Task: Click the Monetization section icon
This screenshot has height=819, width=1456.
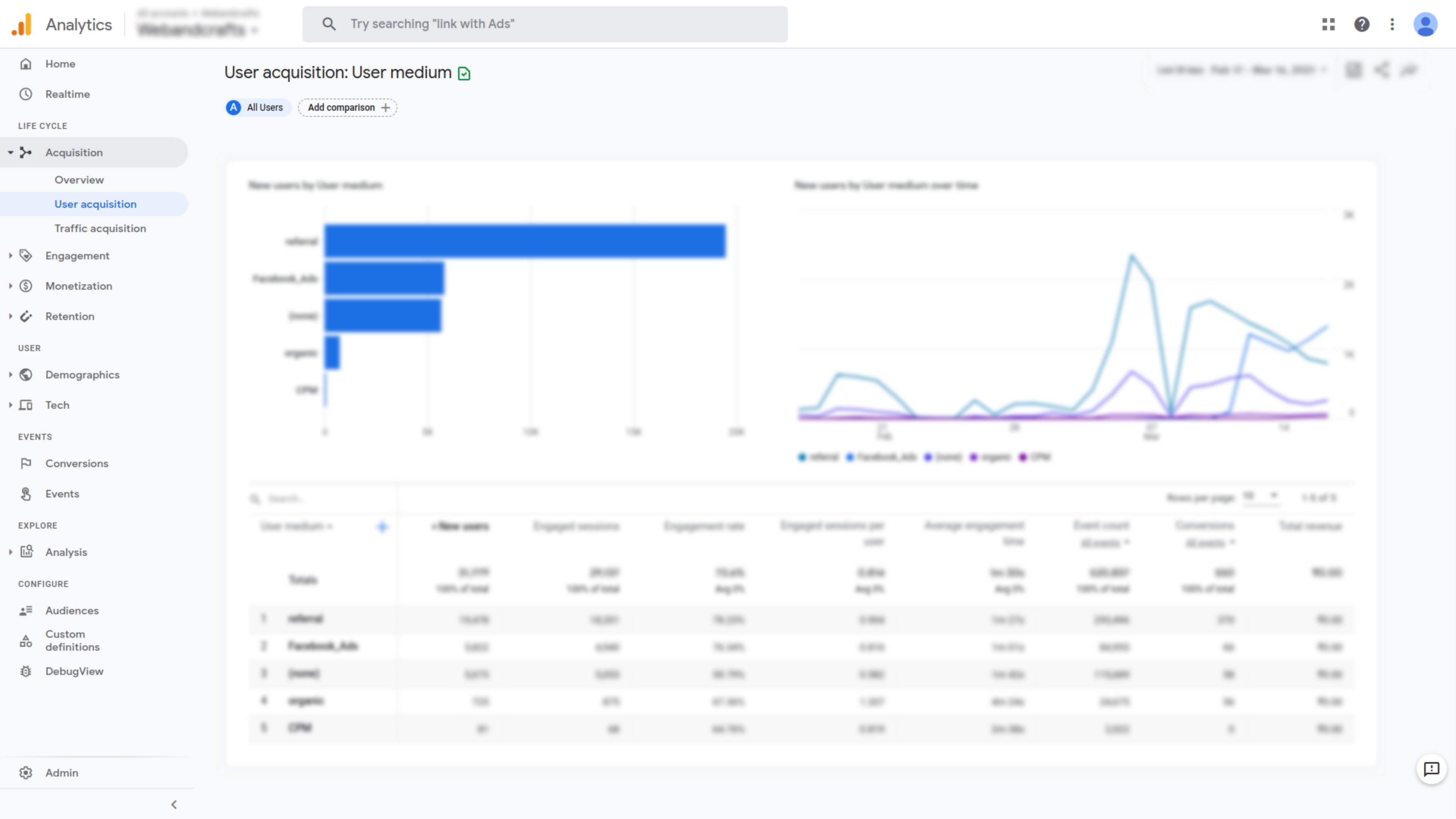Action: click(x=26, y=285)
